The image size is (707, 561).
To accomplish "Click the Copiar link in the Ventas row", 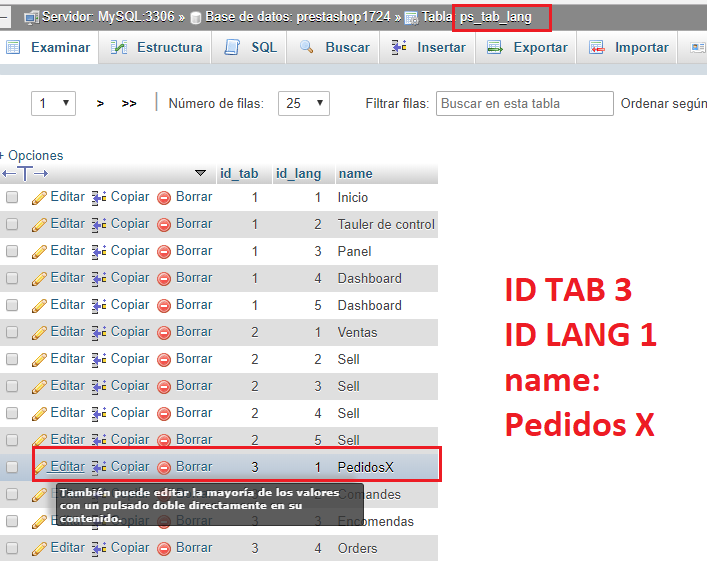I will click(130, 332).
